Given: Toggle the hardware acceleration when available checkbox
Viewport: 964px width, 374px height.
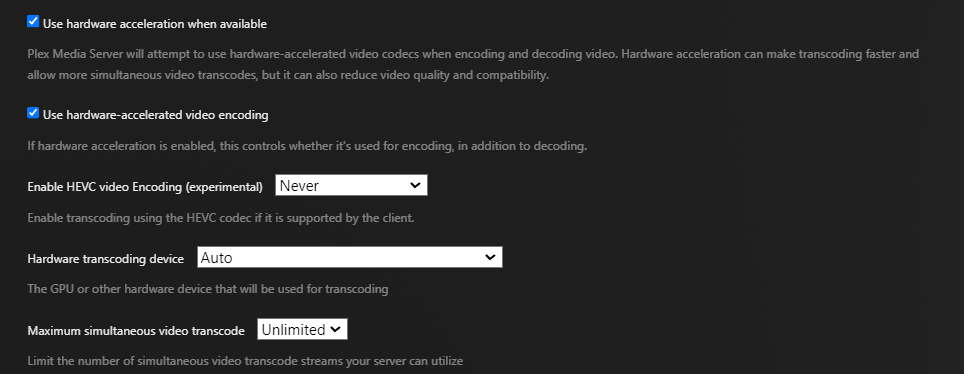Looking at the screenshot, I should [33, 22].
